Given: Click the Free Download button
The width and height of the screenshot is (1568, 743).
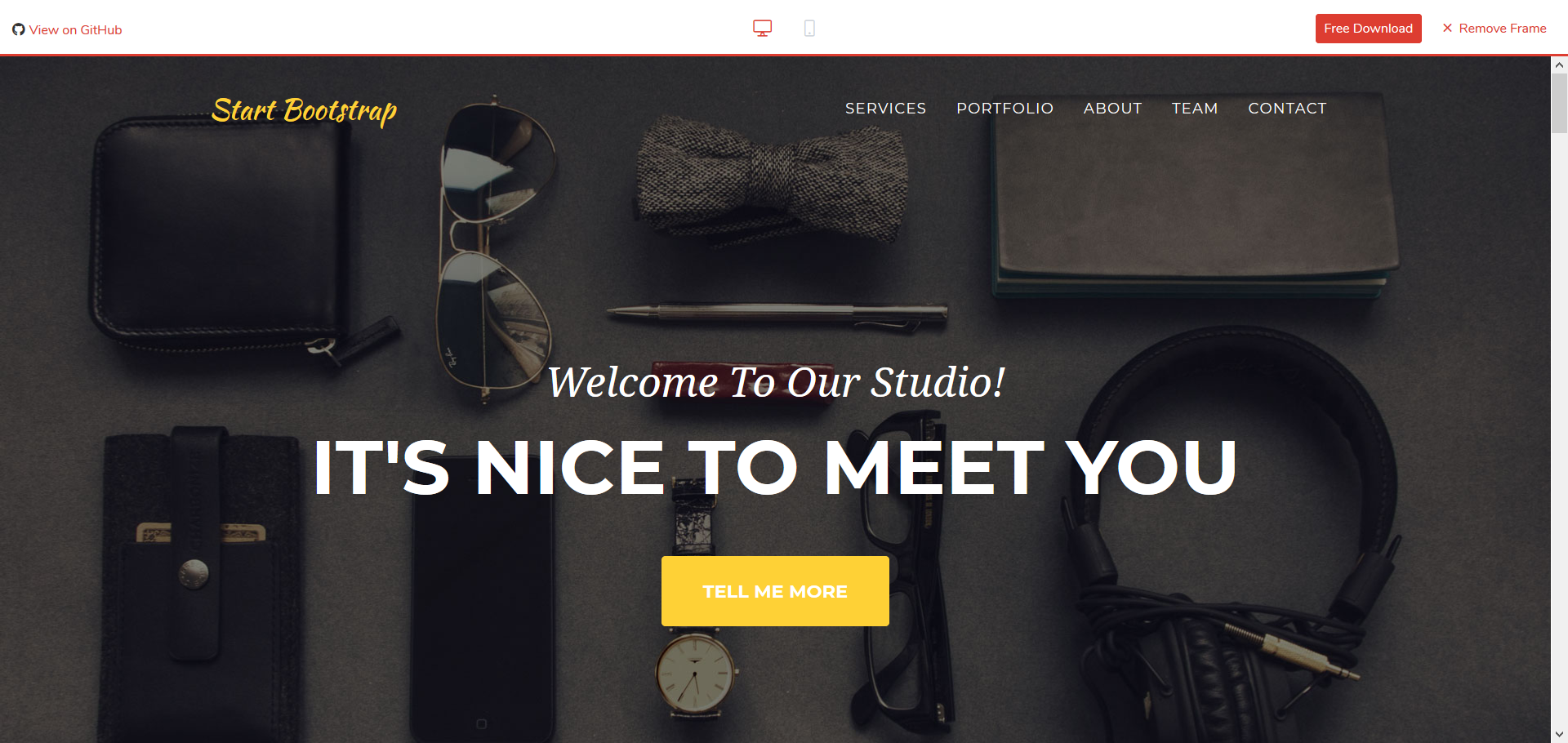Looking at the screenshot, I should [1368, 29].
